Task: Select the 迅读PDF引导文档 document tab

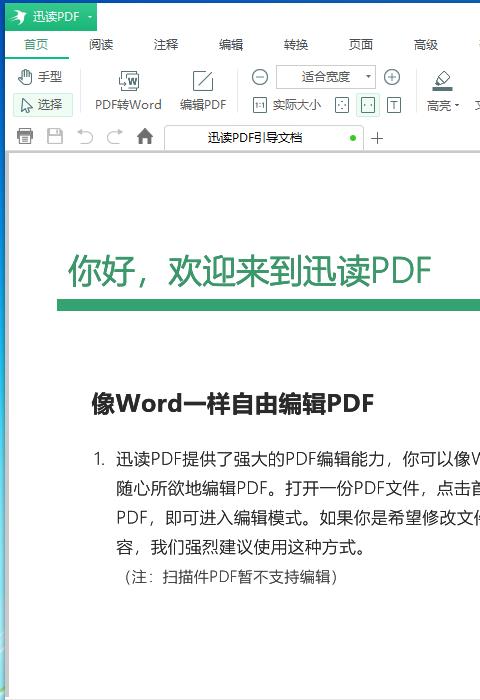Action: (x=264, y=138)
